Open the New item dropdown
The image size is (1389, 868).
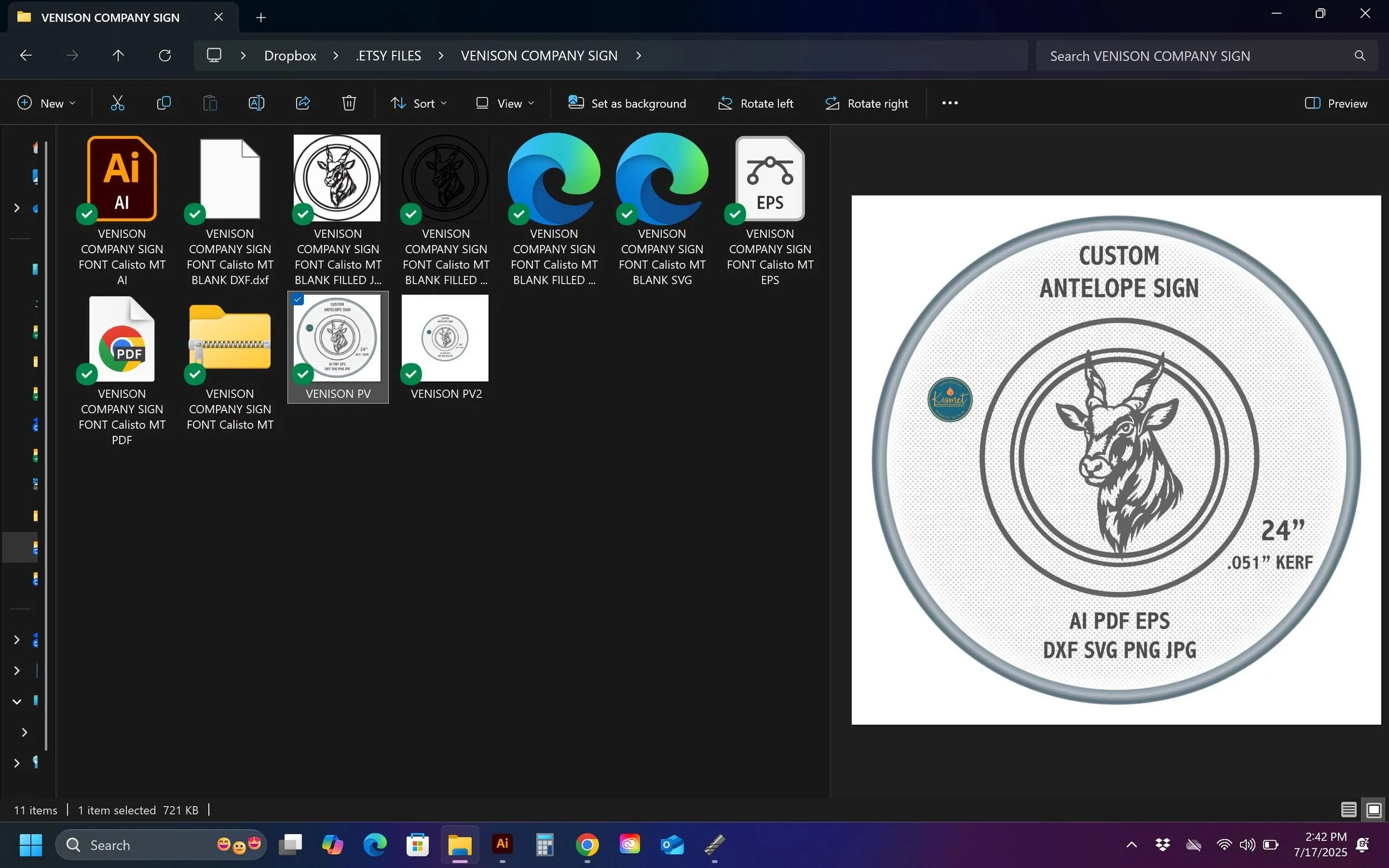click(46, 103)
